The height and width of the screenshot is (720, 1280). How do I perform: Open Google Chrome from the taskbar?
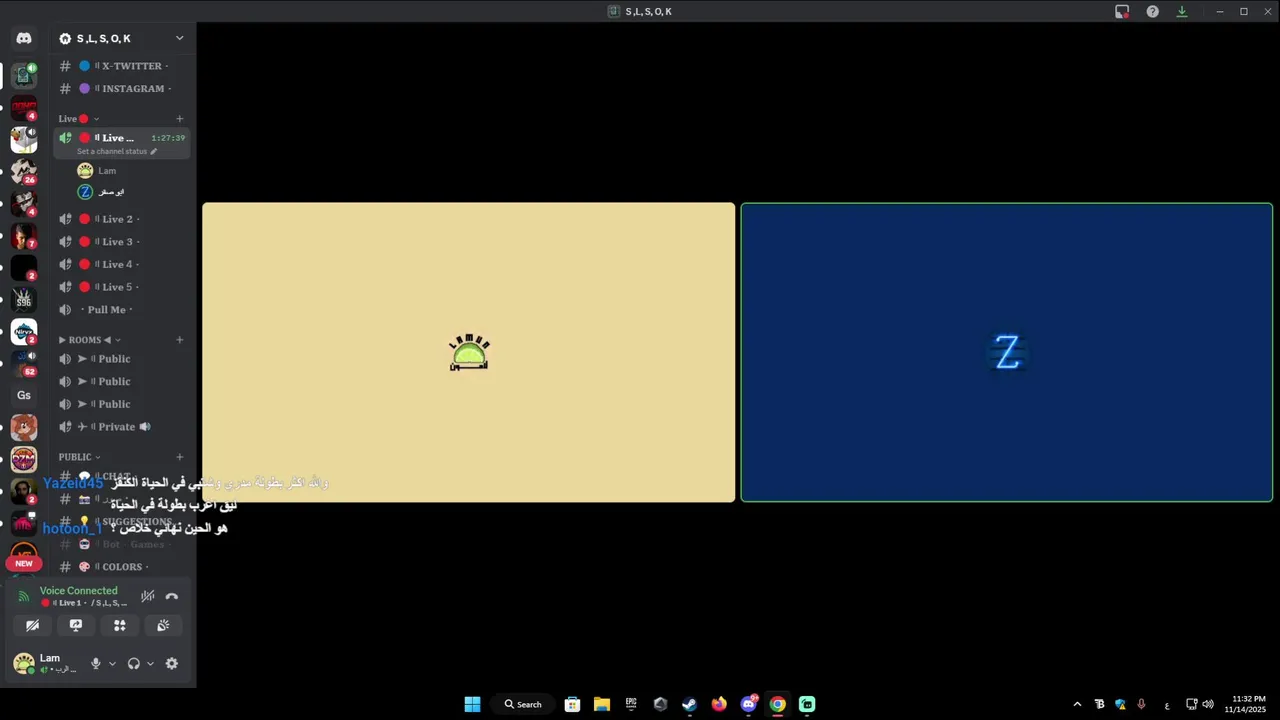tap(778, 704)
